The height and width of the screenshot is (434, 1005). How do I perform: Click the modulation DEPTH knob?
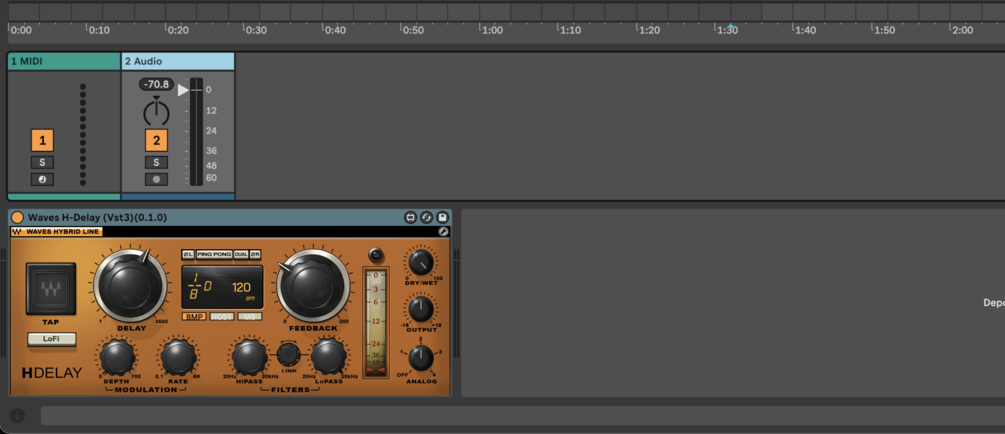(x=117, y=358)
